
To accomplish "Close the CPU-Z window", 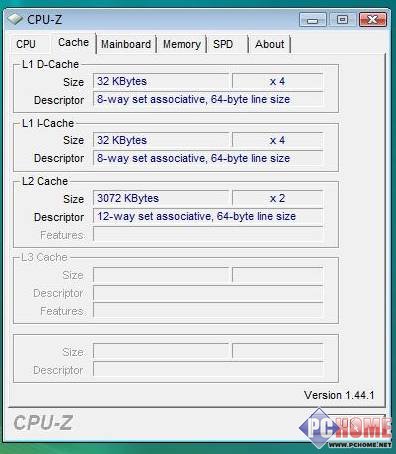I will [373, 20].
